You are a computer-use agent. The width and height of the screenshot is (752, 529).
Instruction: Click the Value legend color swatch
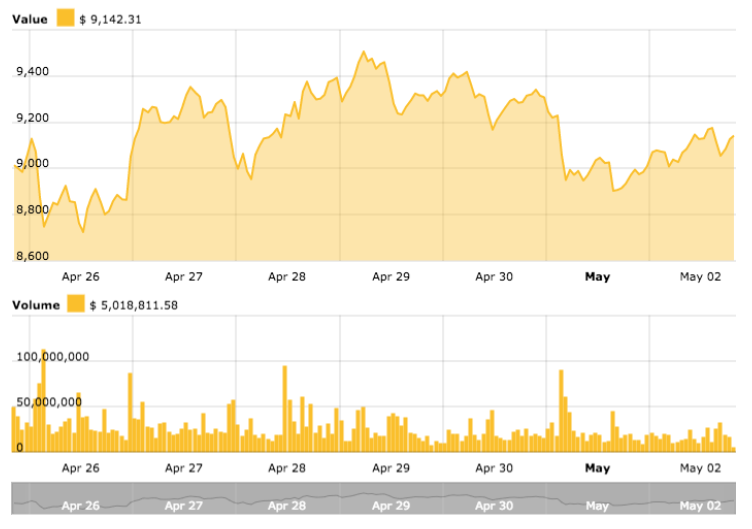(x=65, y=18)
